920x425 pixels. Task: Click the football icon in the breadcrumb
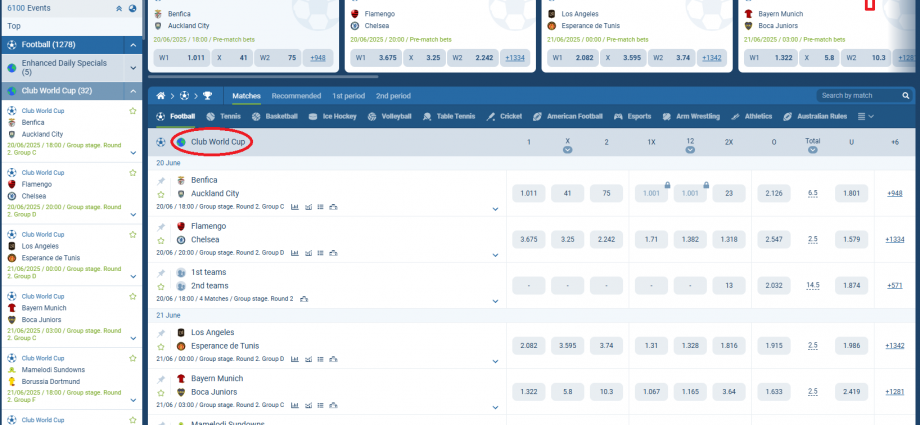tap(184, 96)
